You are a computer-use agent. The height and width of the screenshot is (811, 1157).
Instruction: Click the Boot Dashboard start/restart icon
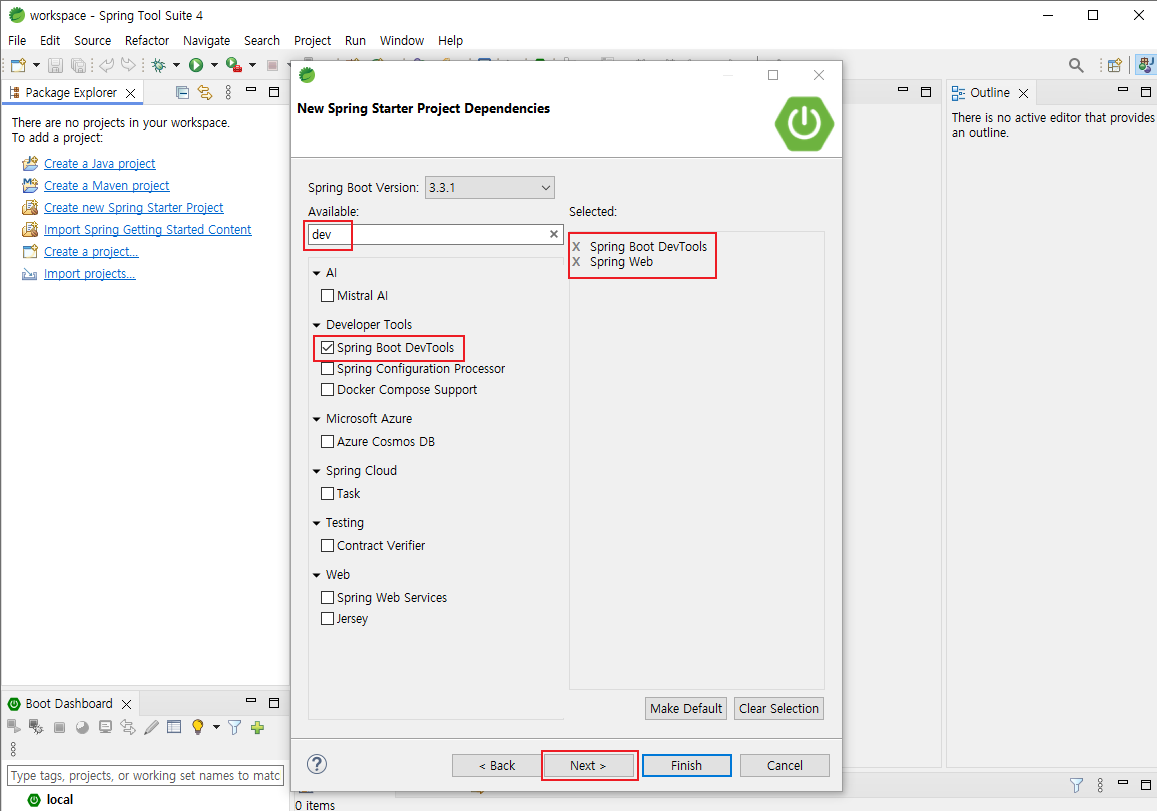pyautogui.click(x=13, y=727)
